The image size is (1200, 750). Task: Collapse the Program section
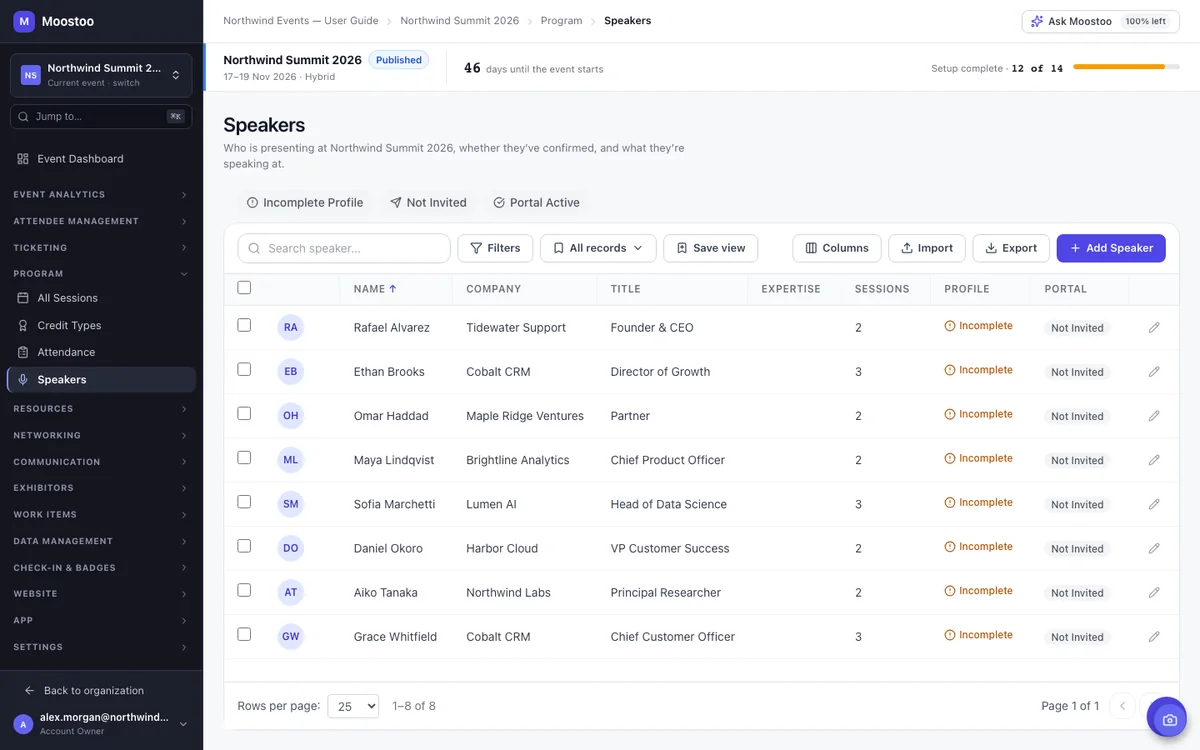(101, 274)
